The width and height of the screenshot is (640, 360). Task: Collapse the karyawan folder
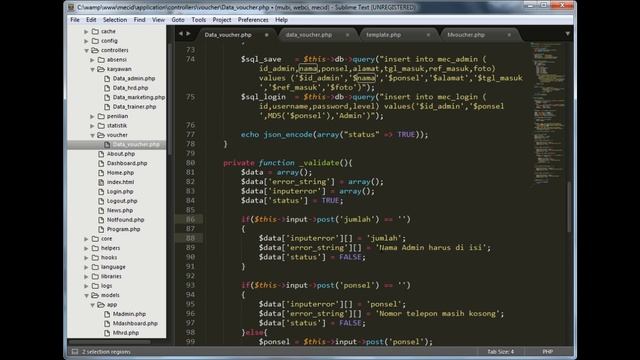[x=92, y=69]
